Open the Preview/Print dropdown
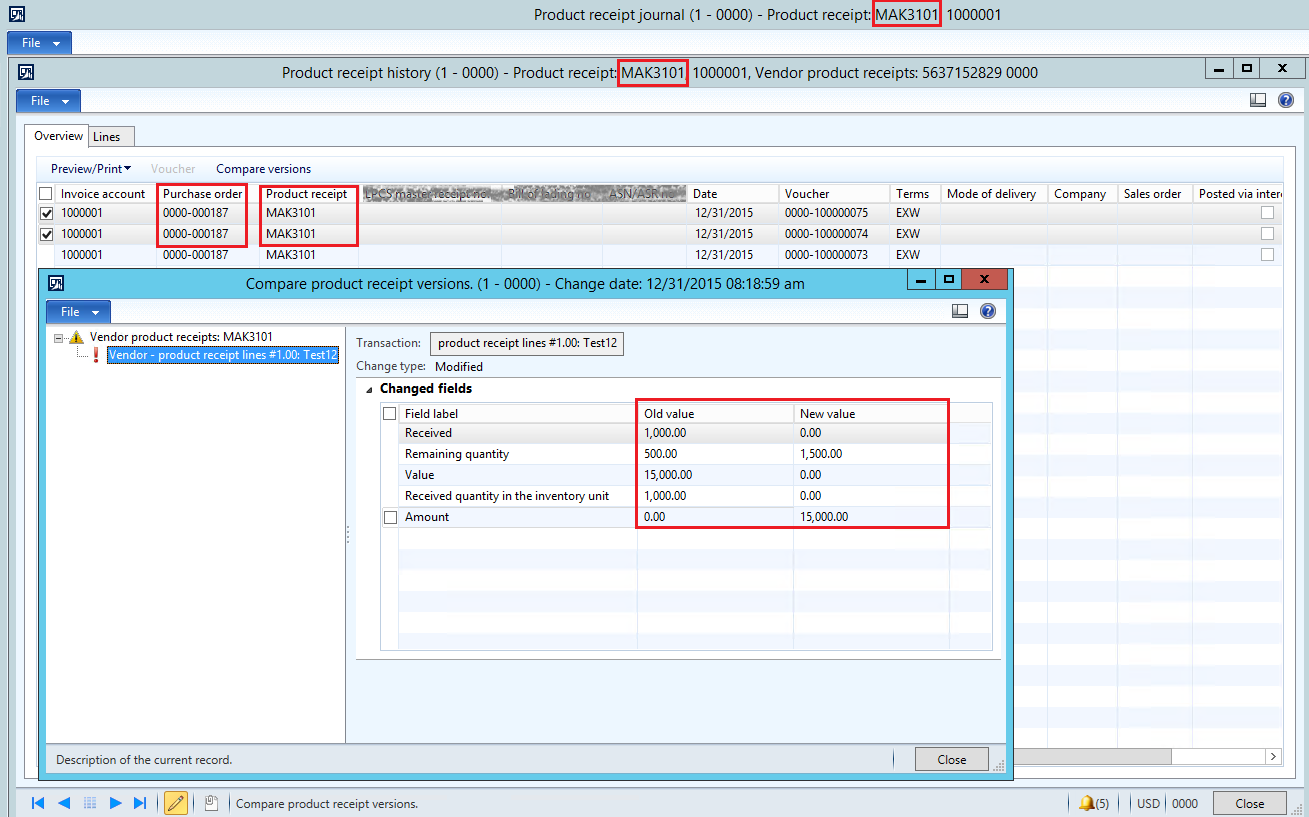Viewport: 1309px width, 817px height. (x=91, y=169)
